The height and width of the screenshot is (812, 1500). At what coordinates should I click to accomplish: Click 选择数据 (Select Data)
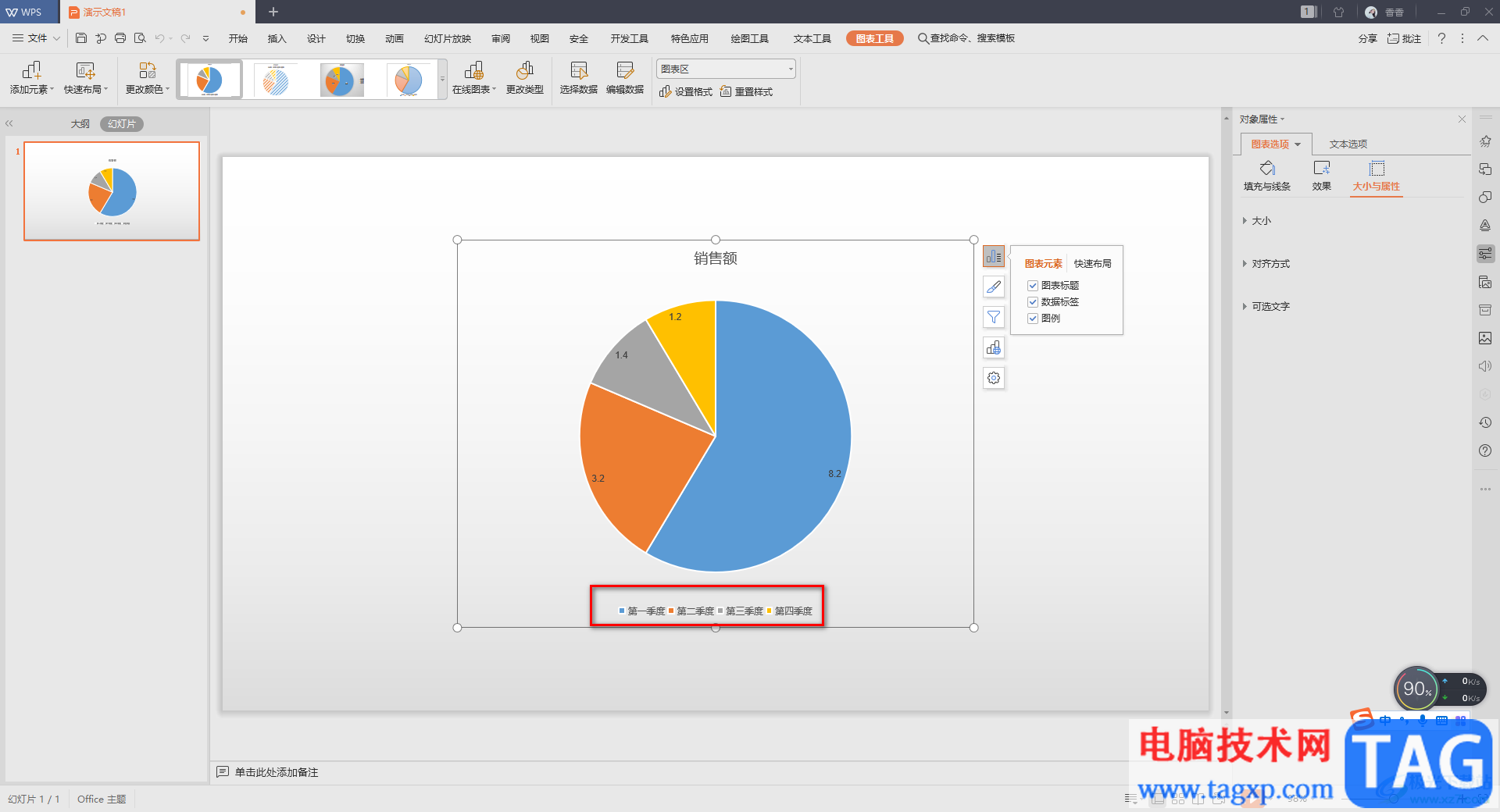point(579,79)
